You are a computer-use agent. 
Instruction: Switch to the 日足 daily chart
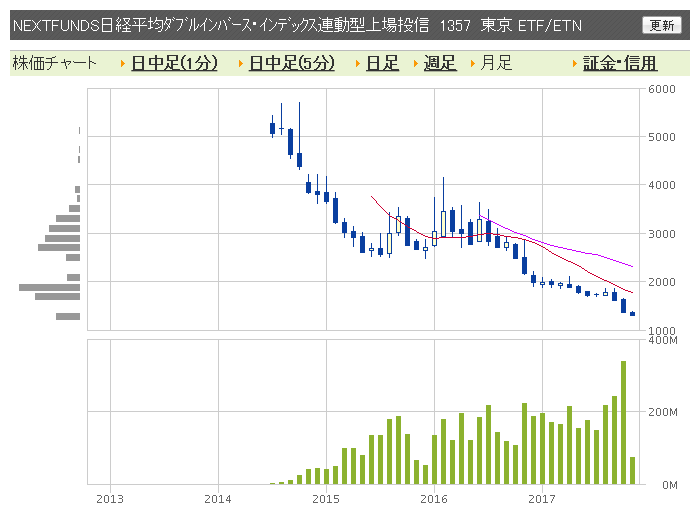[x=382, y=63]
